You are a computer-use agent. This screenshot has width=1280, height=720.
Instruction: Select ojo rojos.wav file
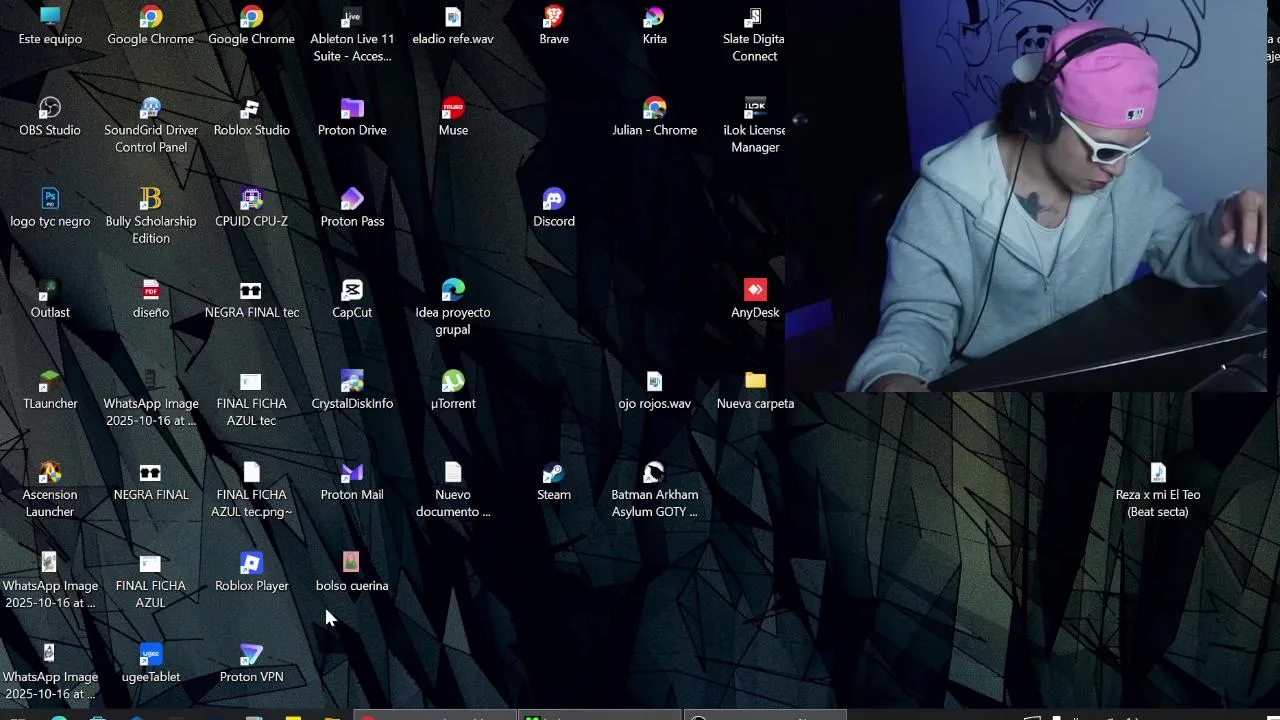[x=655, y=391]
